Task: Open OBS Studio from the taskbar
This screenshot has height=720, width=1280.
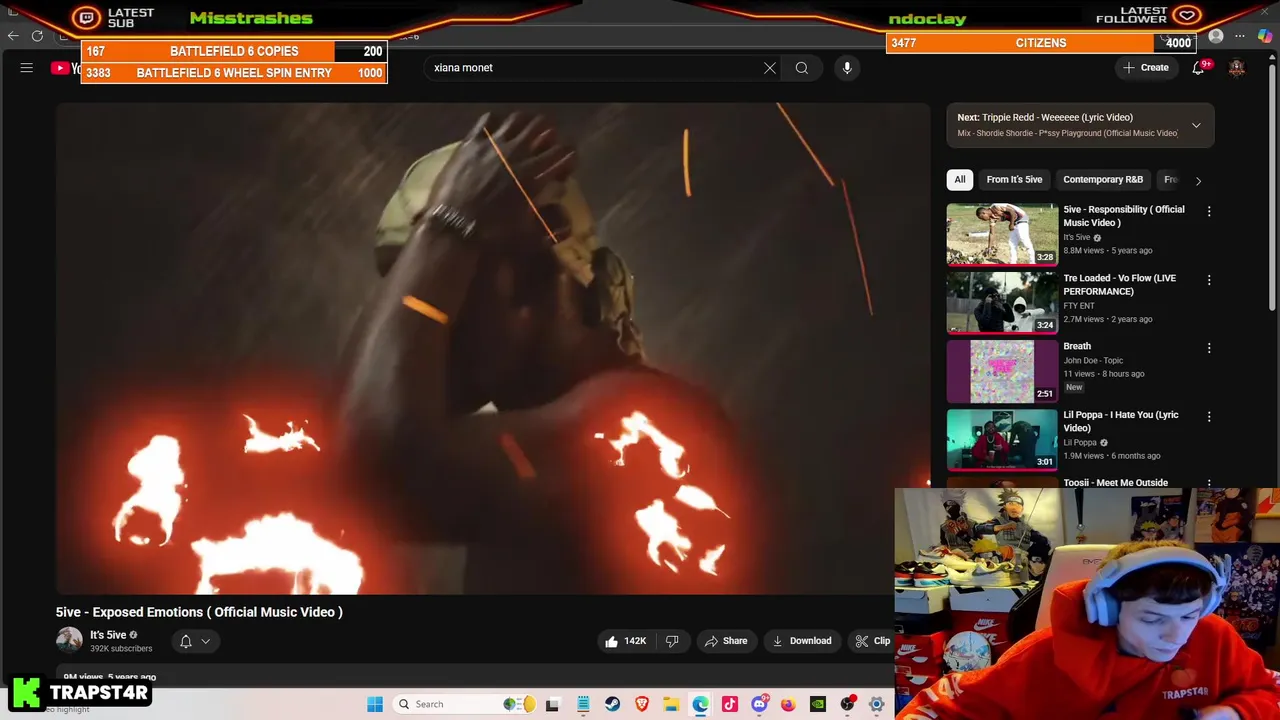Action: 847,704
